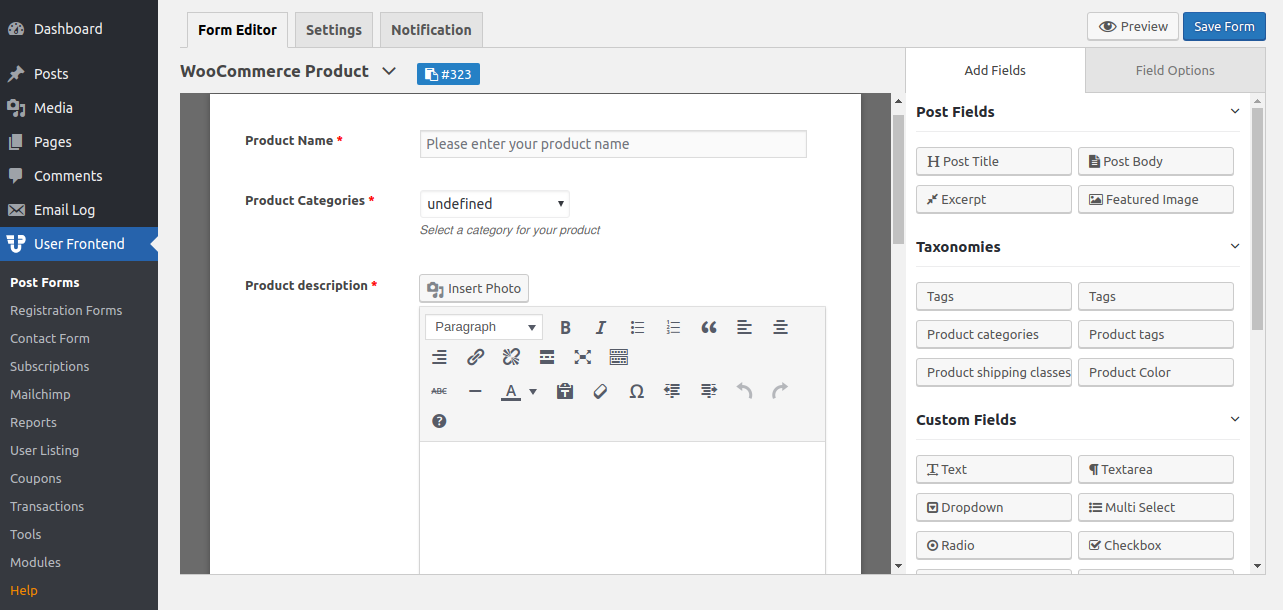Toggle fullscreen editor mode
Screen dimensions: 1283x610
coord(583,357)
